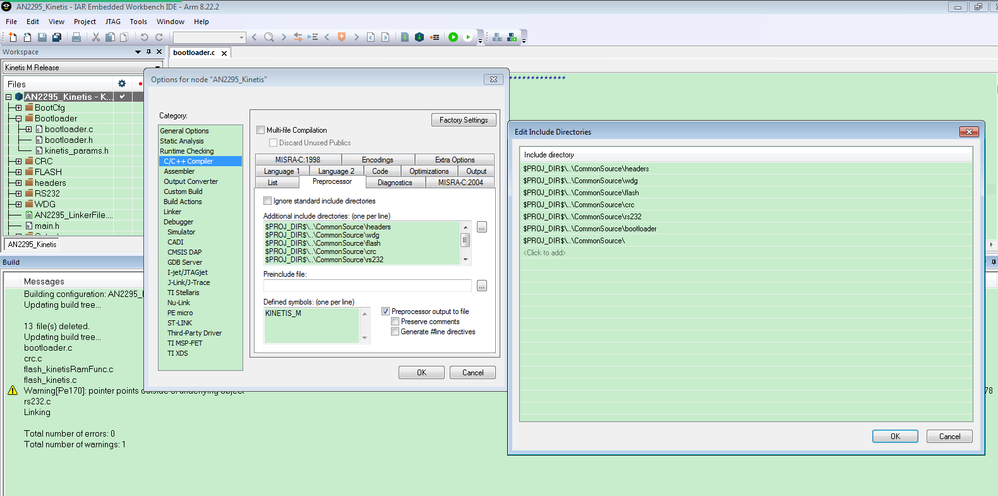Expand the FLASH folder
998x496 pixels.
pyautogui.click(x=19, y=172)
